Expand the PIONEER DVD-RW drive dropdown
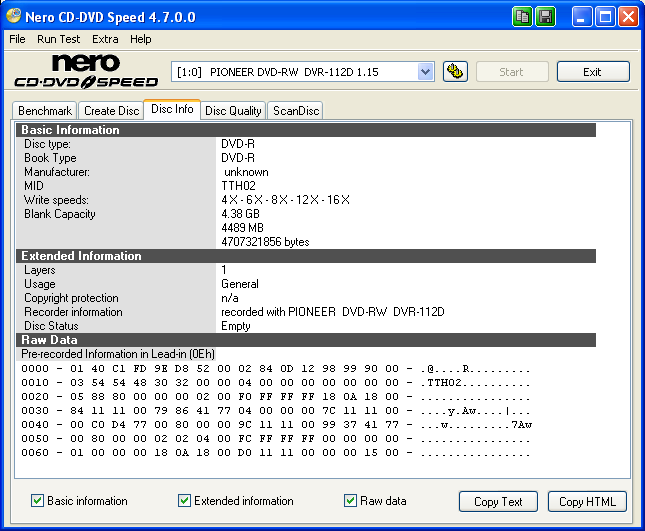The height and width of the screenshot is (531, 645). 425,72
